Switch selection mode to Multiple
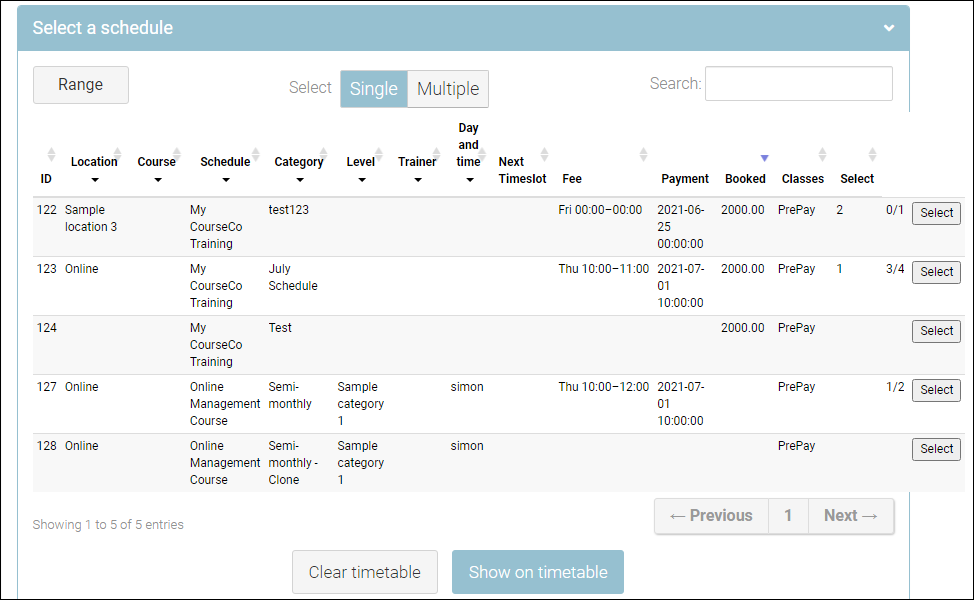974x600 pixels. (x=448, y=89)
